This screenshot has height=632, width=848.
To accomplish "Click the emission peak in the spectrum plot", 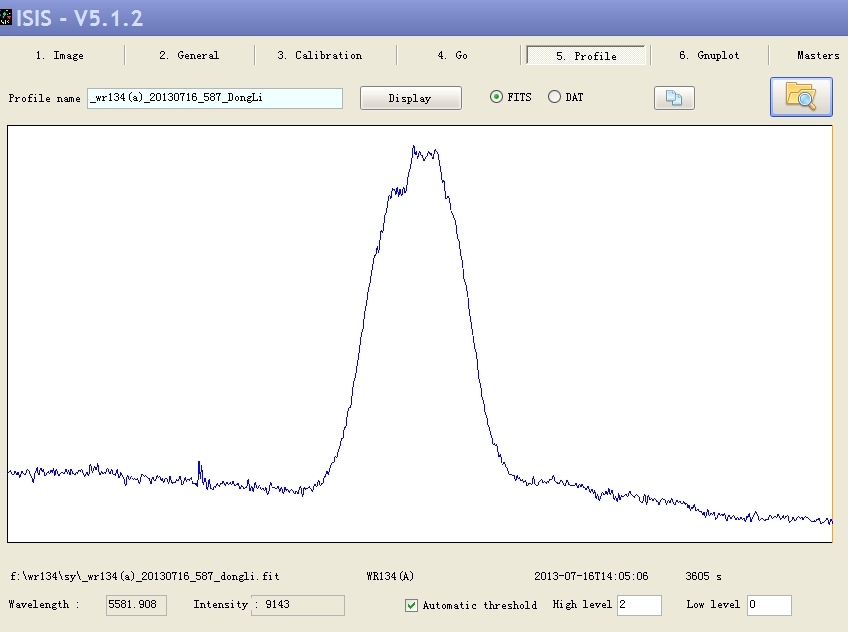I will click(414, 148).
